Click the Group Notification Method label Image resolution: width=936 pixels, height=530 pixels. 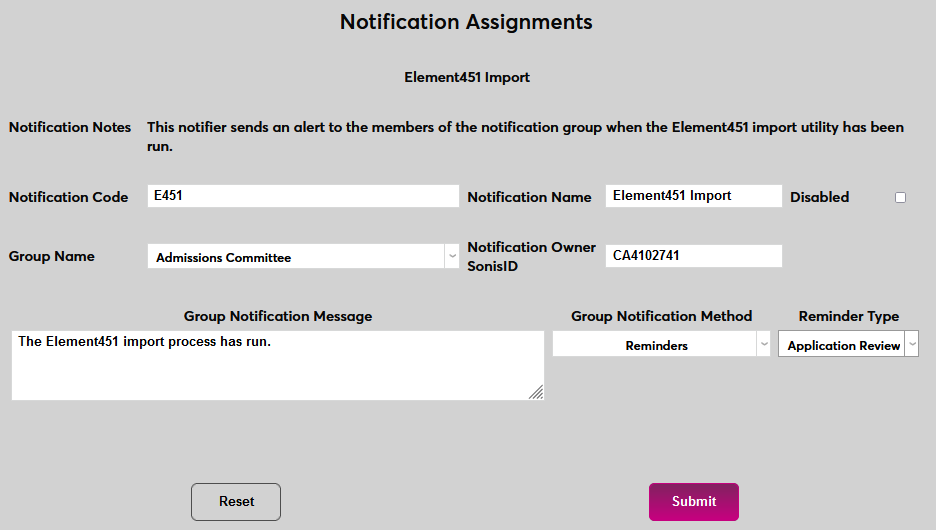(x=662, y=317)
